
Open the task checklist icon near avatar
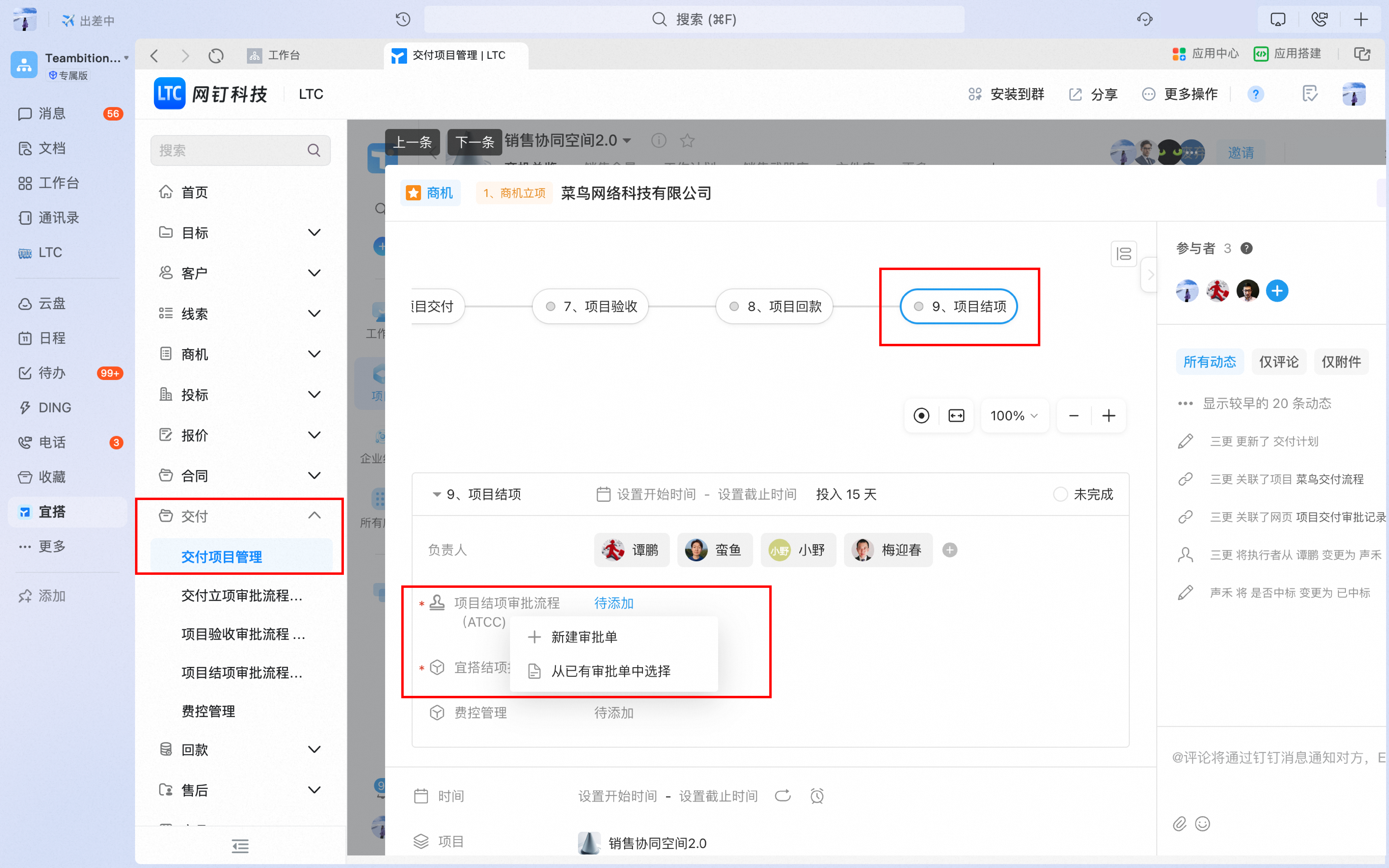pyautogui.click(x=1310, y=94)
